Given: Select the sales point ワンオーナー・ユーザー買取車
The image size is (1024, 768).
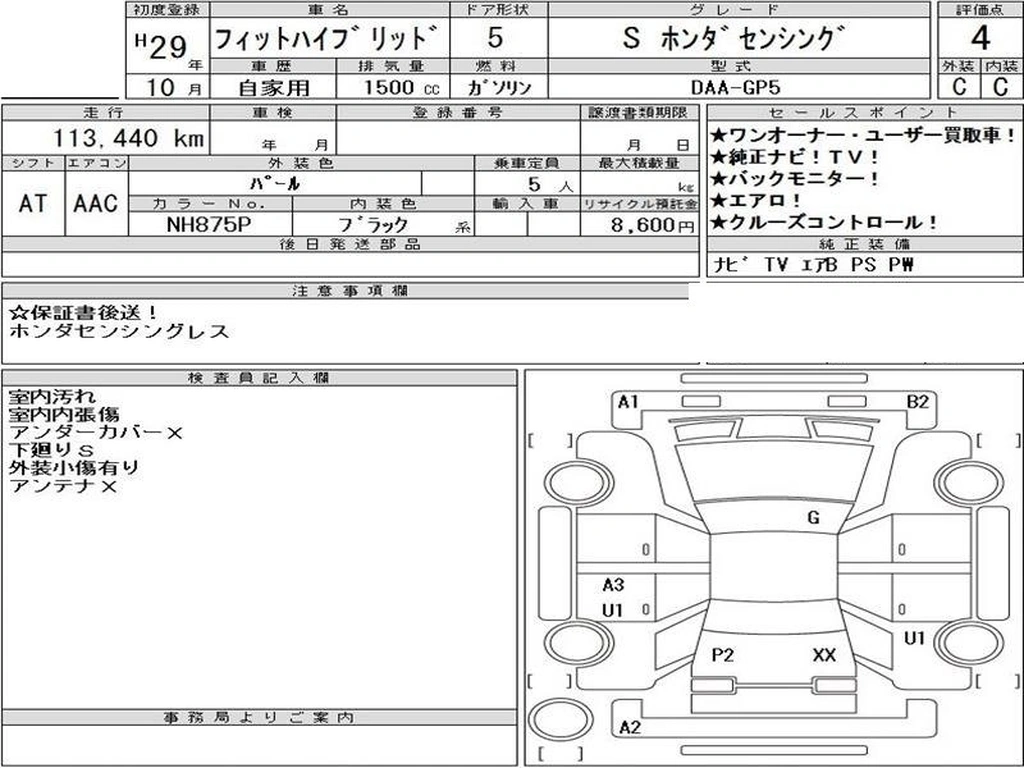Looking at the screenshot, I should (x=863, y=136).
